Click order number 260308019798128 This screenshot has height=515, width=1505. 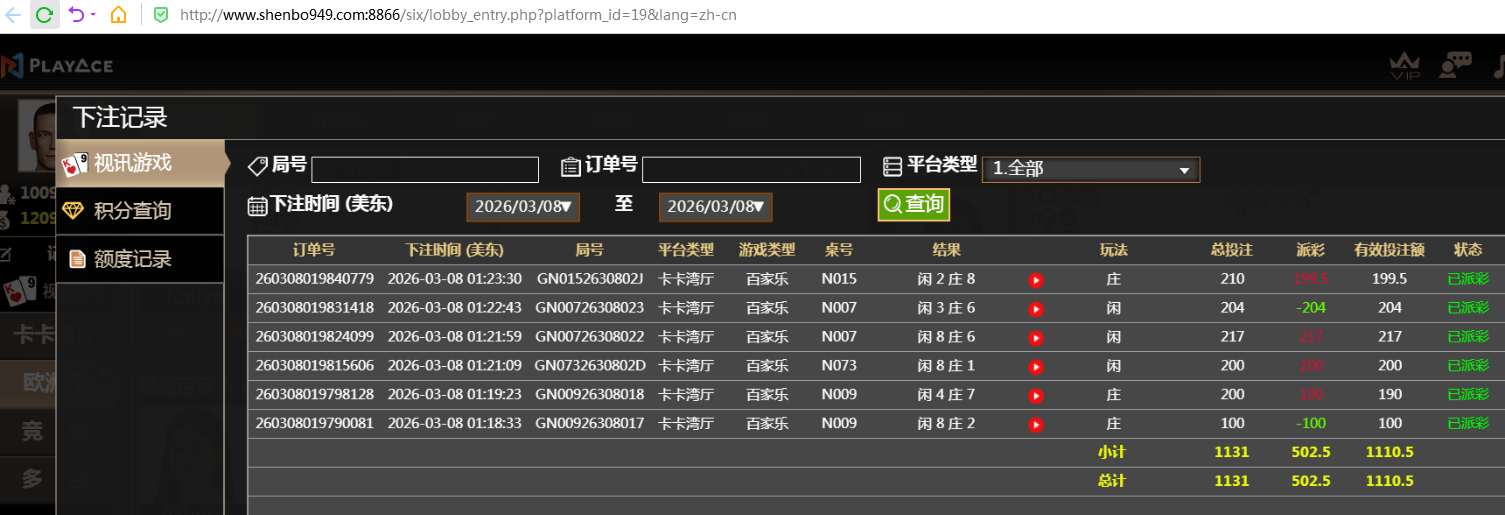click(x=315, y=395)
